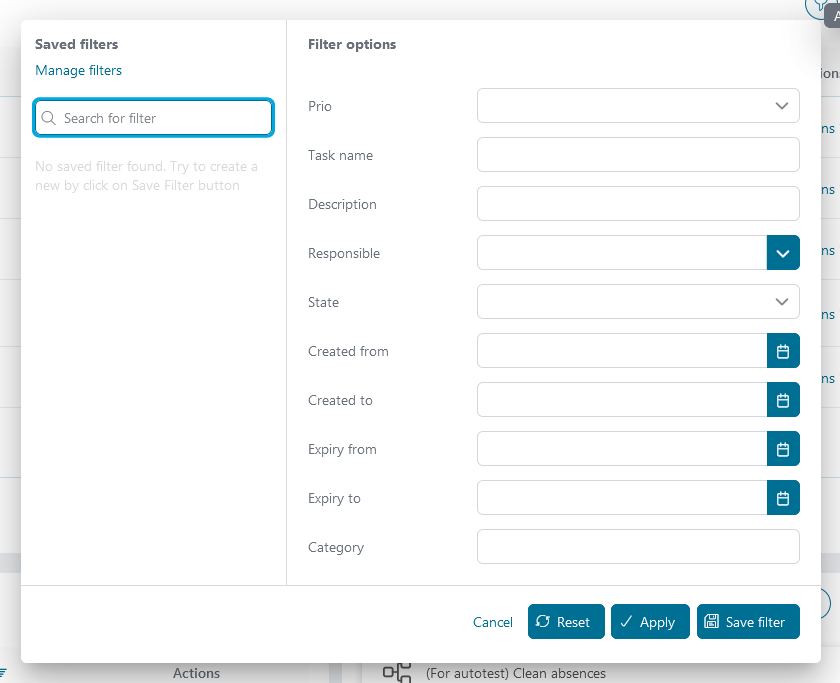The height and width of the screenshot is (683, 840).
Task: Open the Expiry from calendar picker
Action: pyautogui.click(x=783, y=449)
